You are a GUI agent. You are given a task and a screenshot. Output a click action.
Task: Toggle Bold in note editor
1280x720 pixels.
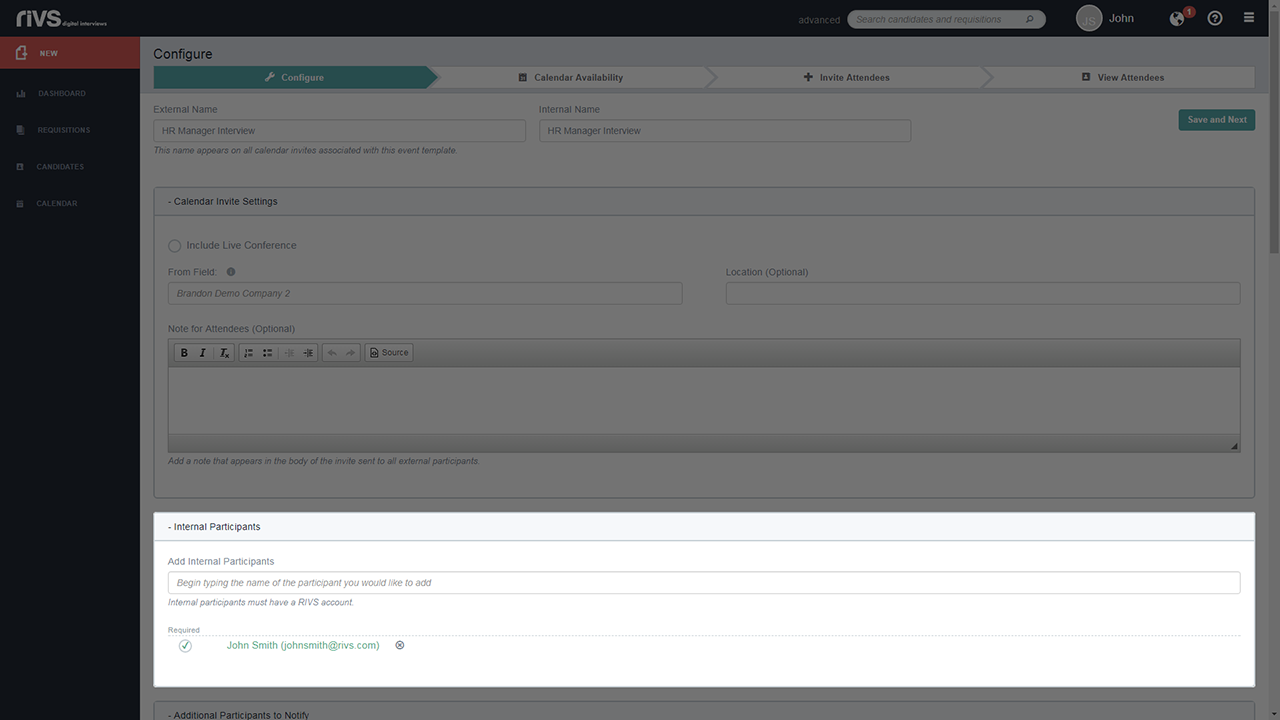[183, 353]
